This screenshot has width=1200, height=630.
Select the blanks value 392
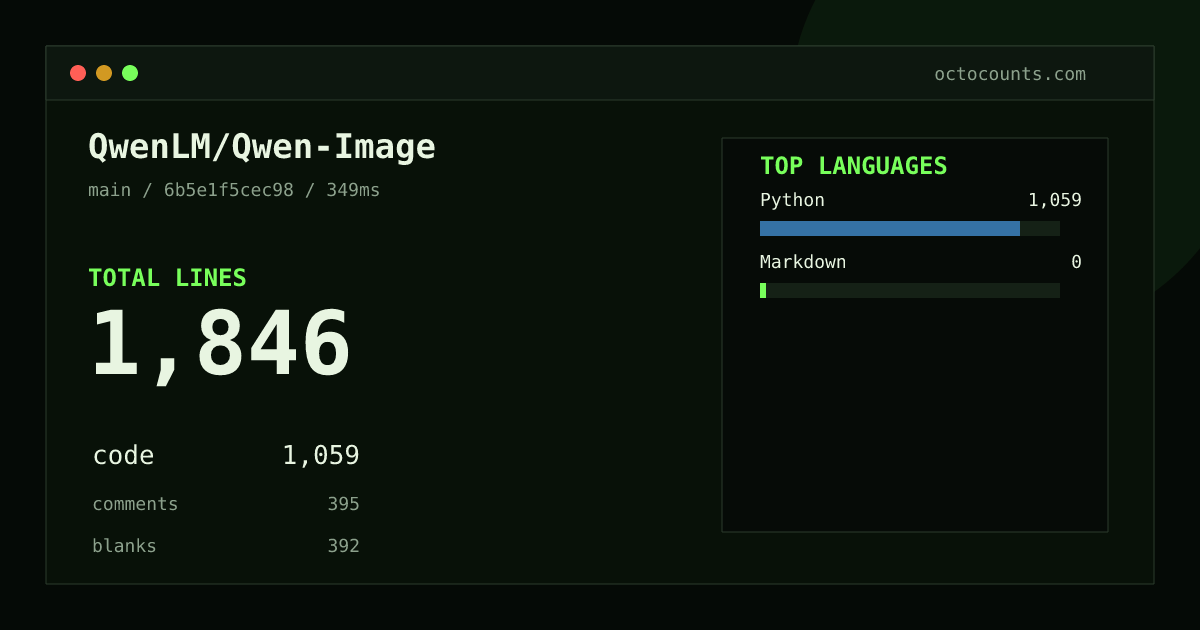343,546
